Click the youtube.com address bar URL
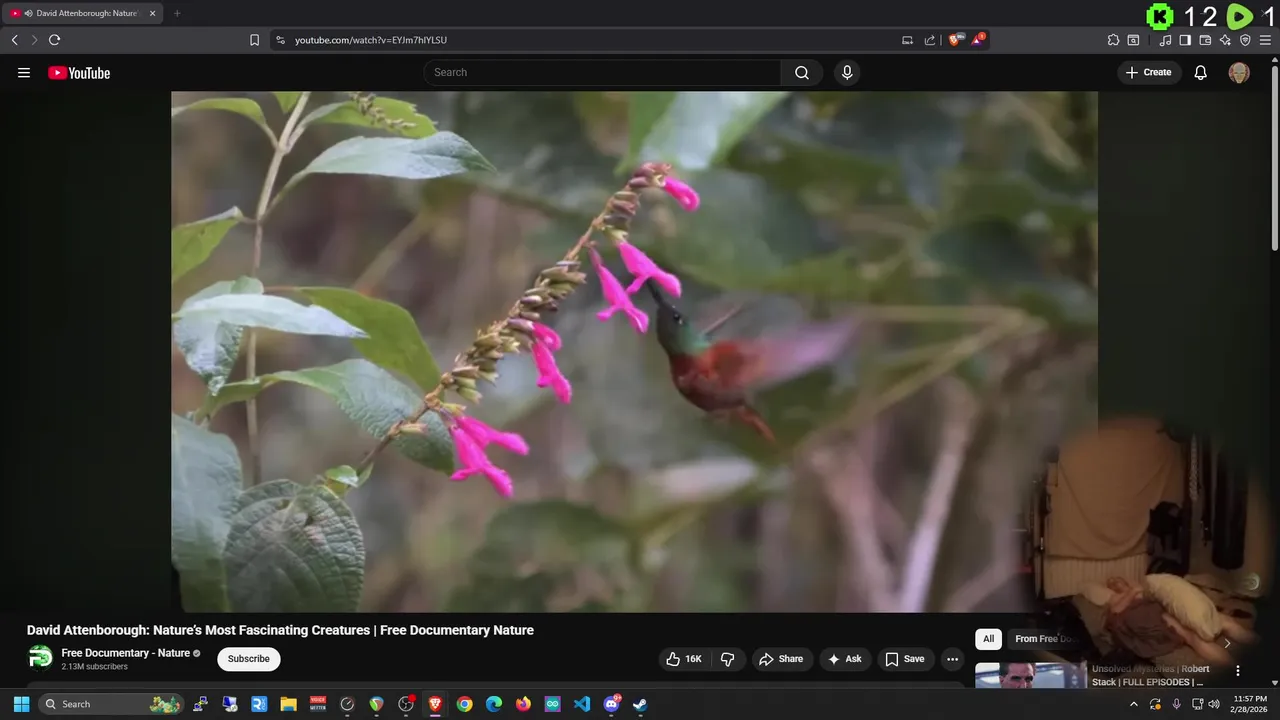 [x=370, y=40]
